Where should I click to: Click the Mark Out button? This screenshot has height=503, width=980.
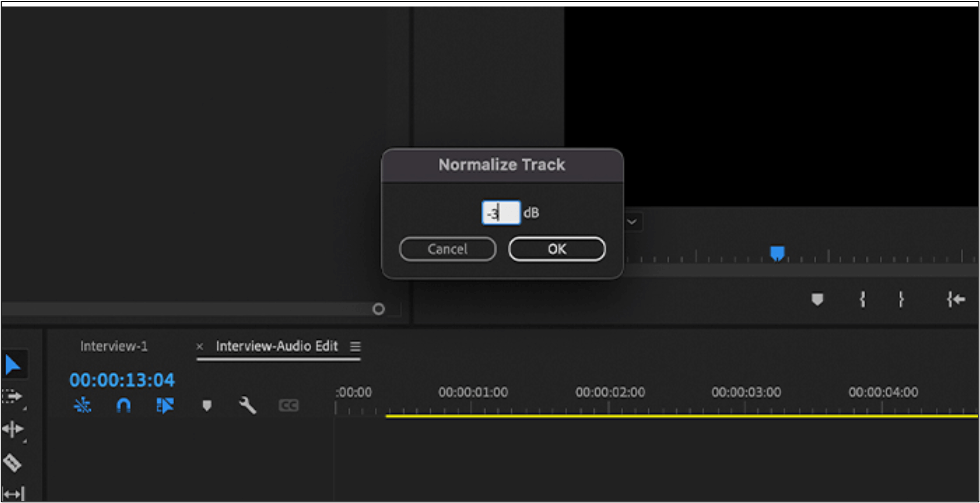pos(901,300)
